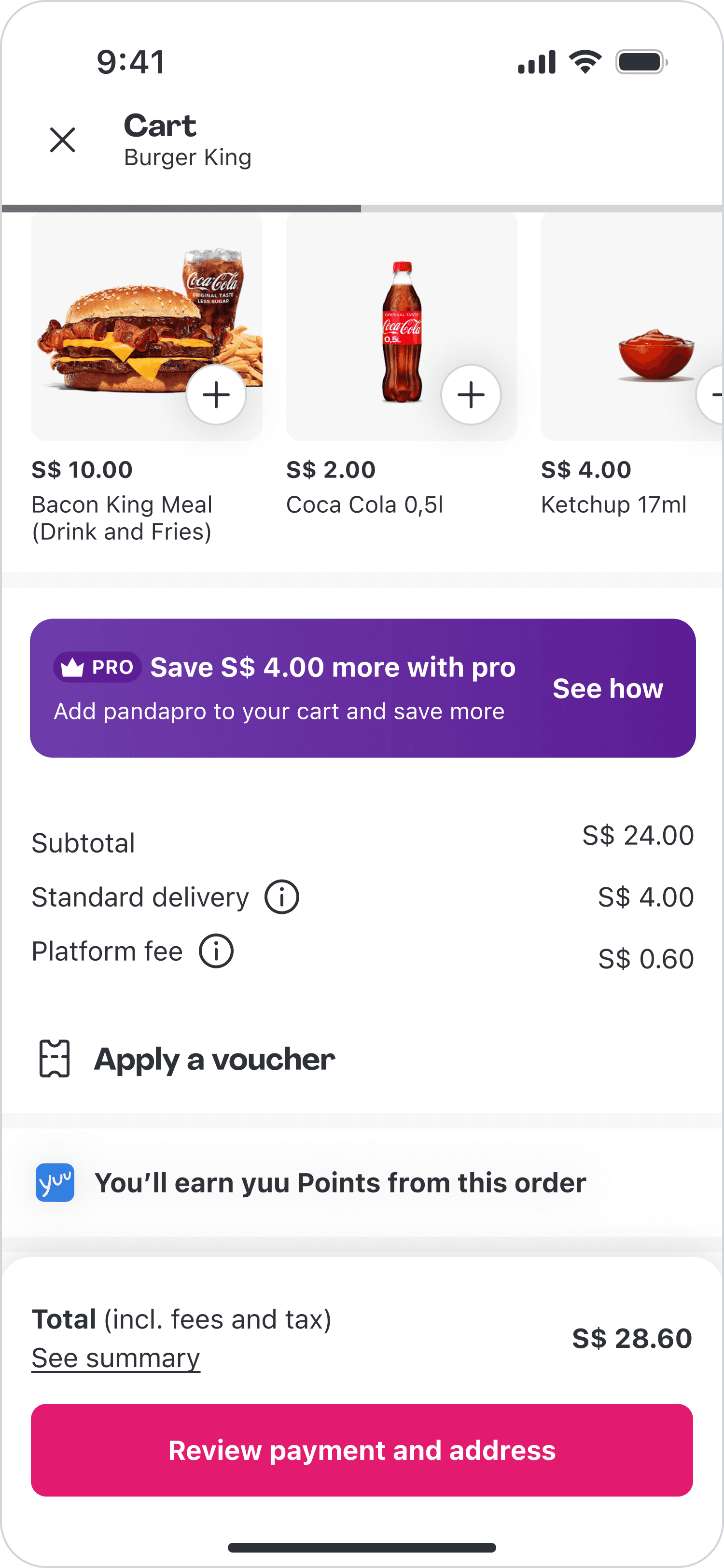Open Standard delivery info icon
Image resolution: width=724 pixels, height=1568 pixels.
pyautogui.click(x=282, y=896)
